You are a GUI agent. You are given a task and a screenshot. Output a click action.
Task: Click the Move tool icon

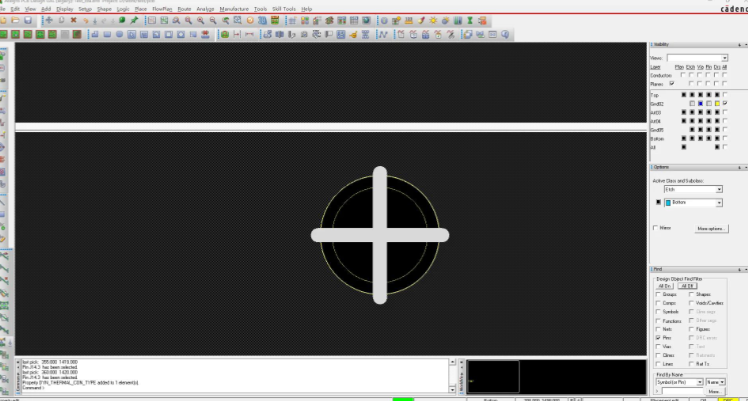[48, 20]
